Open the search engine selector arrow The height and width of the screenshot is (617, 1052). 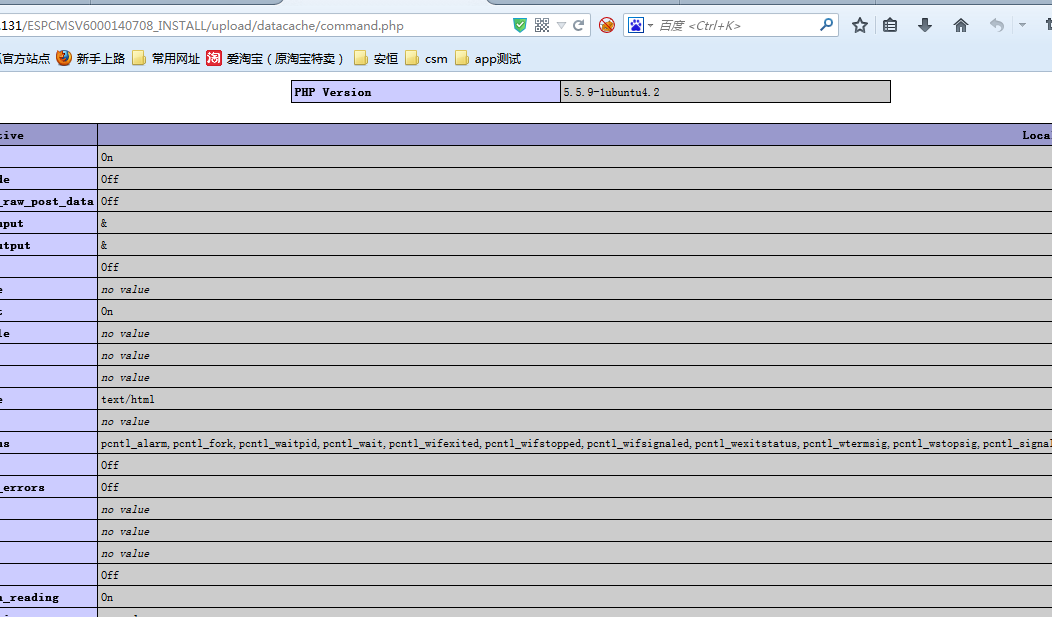click(650, 25)
